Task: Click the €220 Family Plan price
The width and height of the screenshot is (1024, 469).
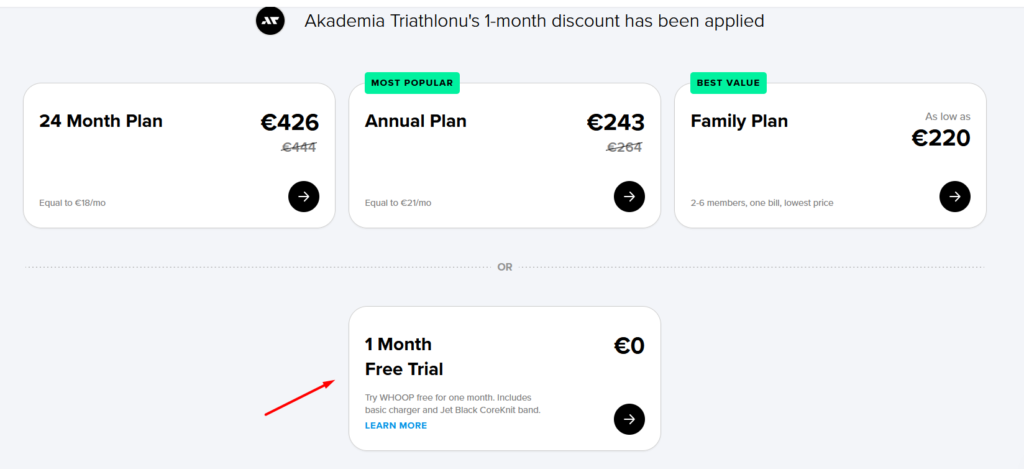Action: (941, 138)
